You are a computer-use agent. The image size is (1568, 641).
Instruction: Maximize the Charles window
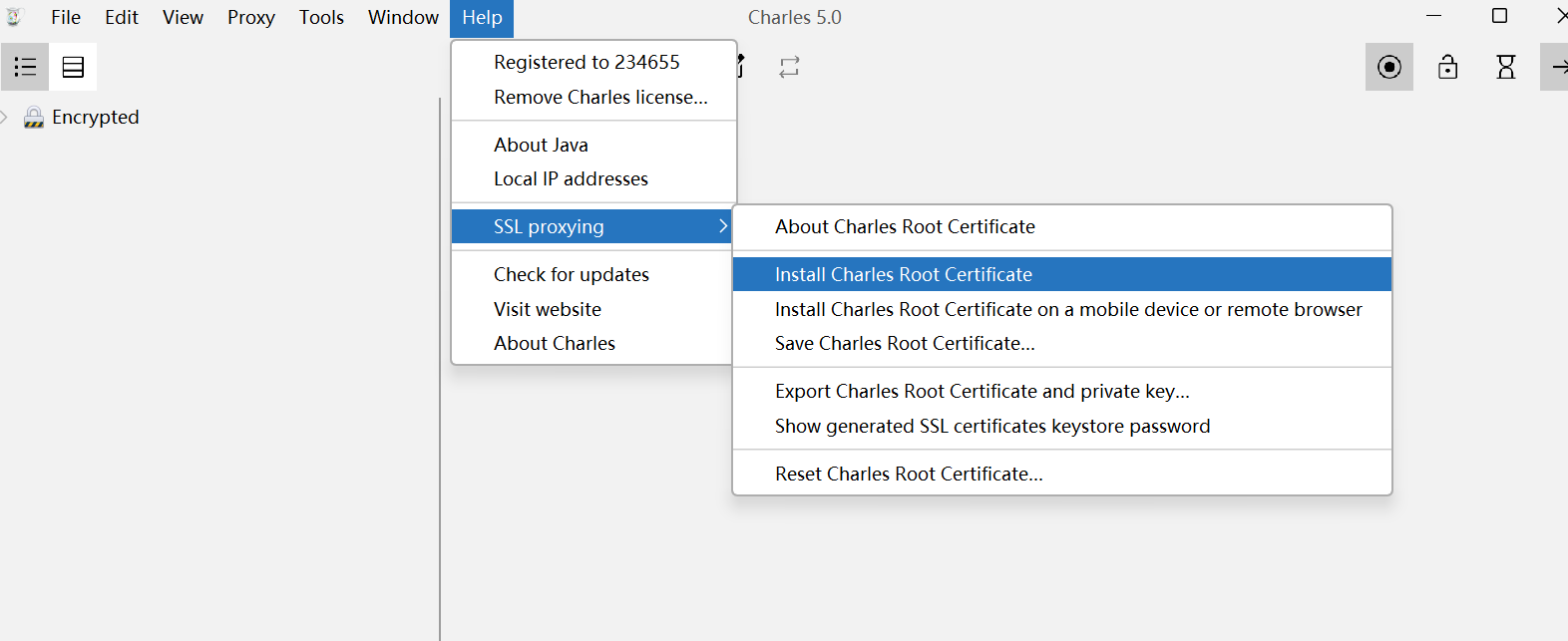(x=1499, y=16)
